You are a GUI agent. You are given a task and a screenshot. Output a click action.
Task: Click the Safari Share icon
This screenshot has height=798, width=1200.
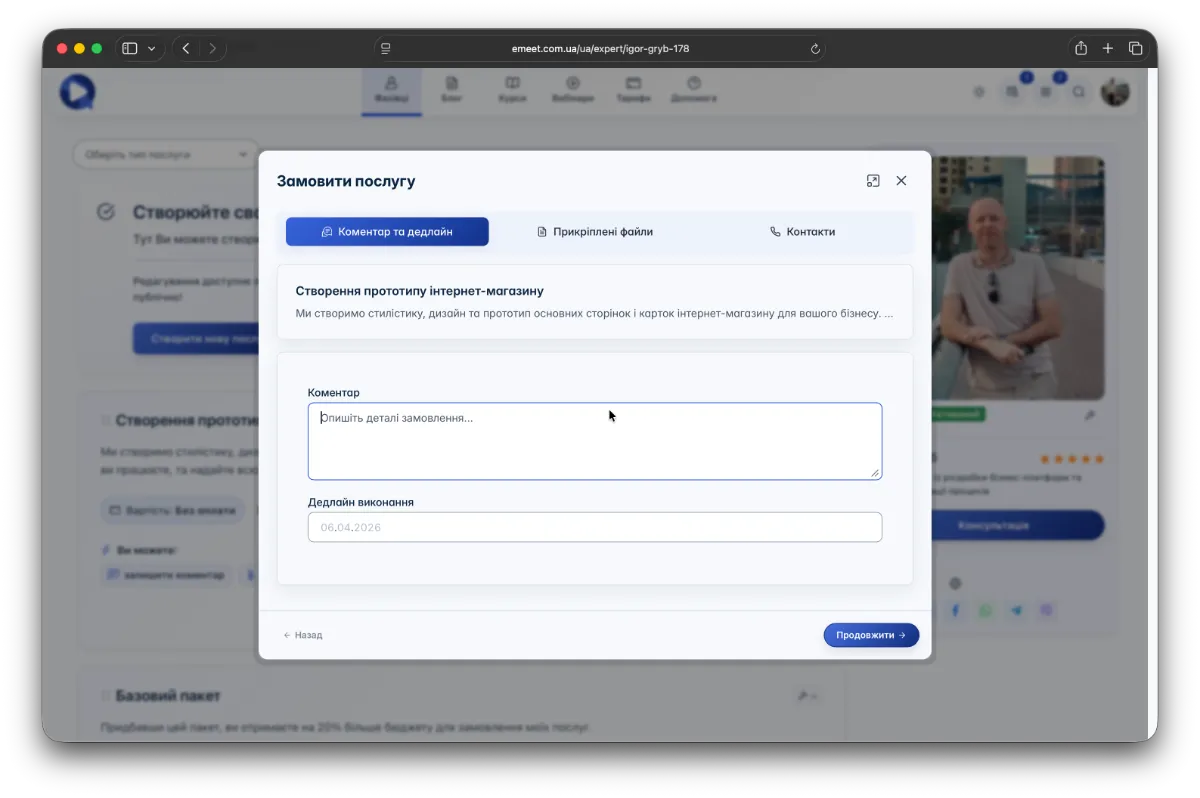[1081, 48]
